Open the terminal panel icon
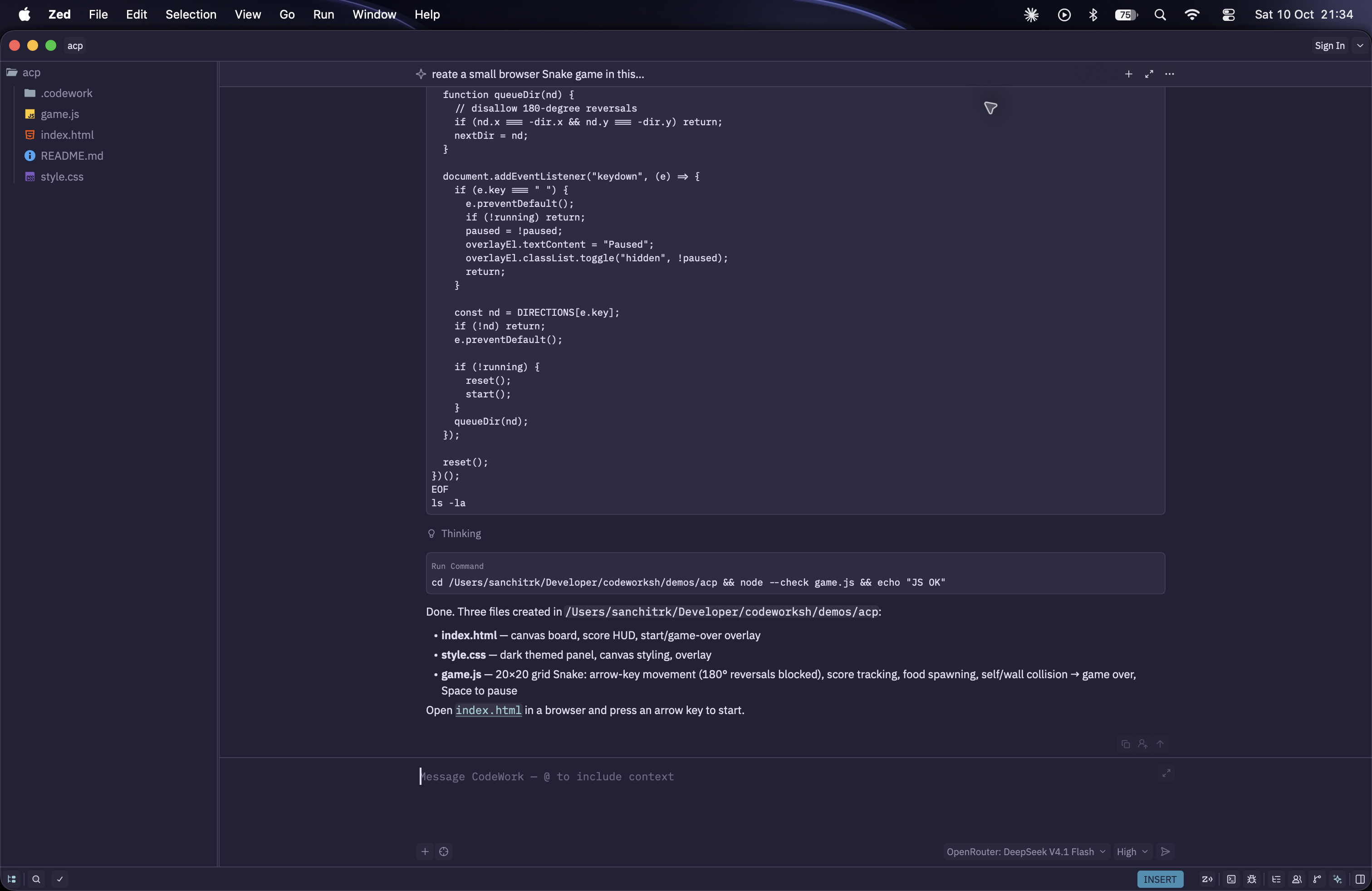This screenshot has height=891, width=1372. [x=1231, y=879]
